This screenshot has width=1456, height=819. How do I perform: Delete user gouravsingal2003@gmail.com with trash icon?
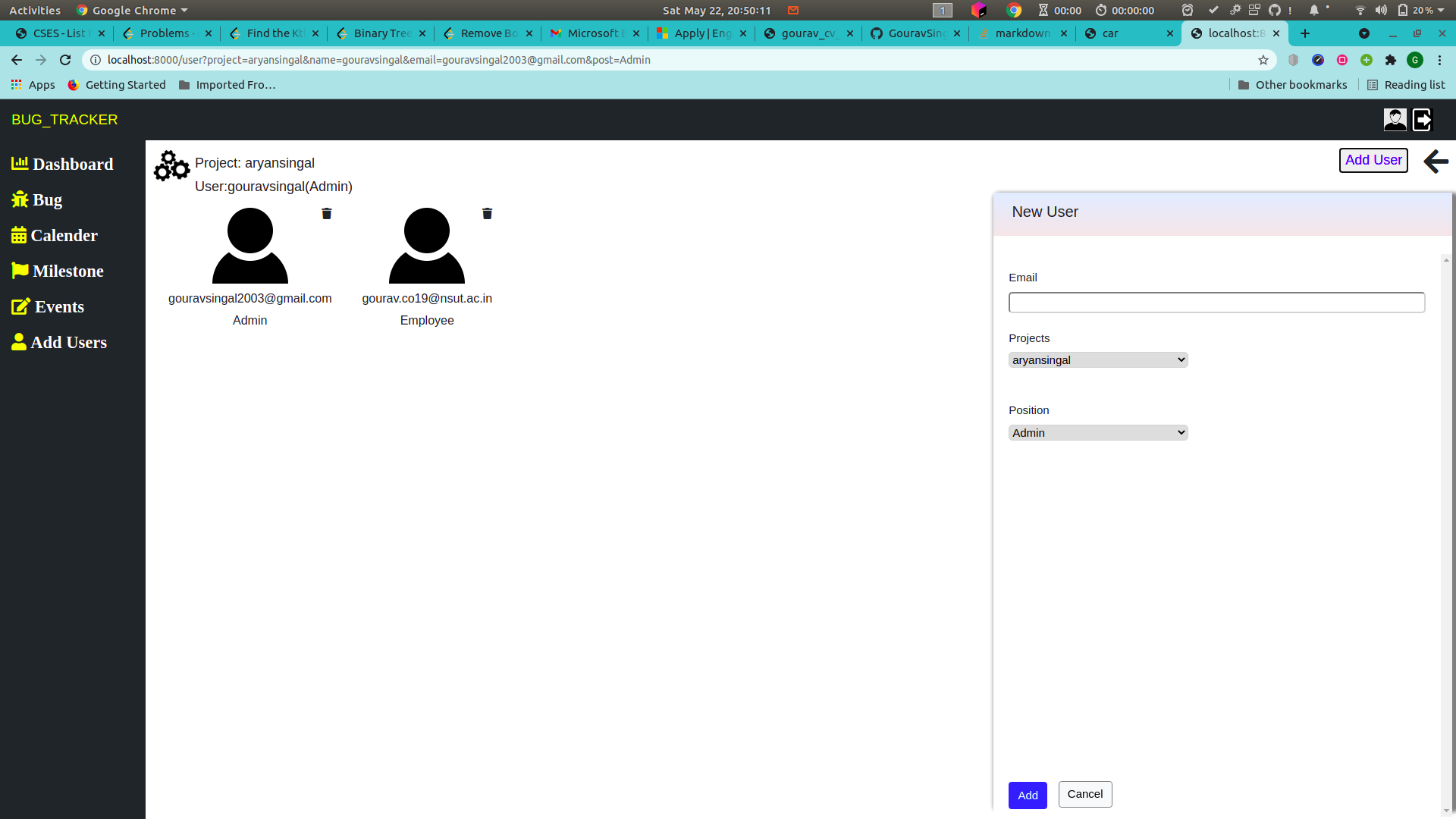tap(327, 214)
